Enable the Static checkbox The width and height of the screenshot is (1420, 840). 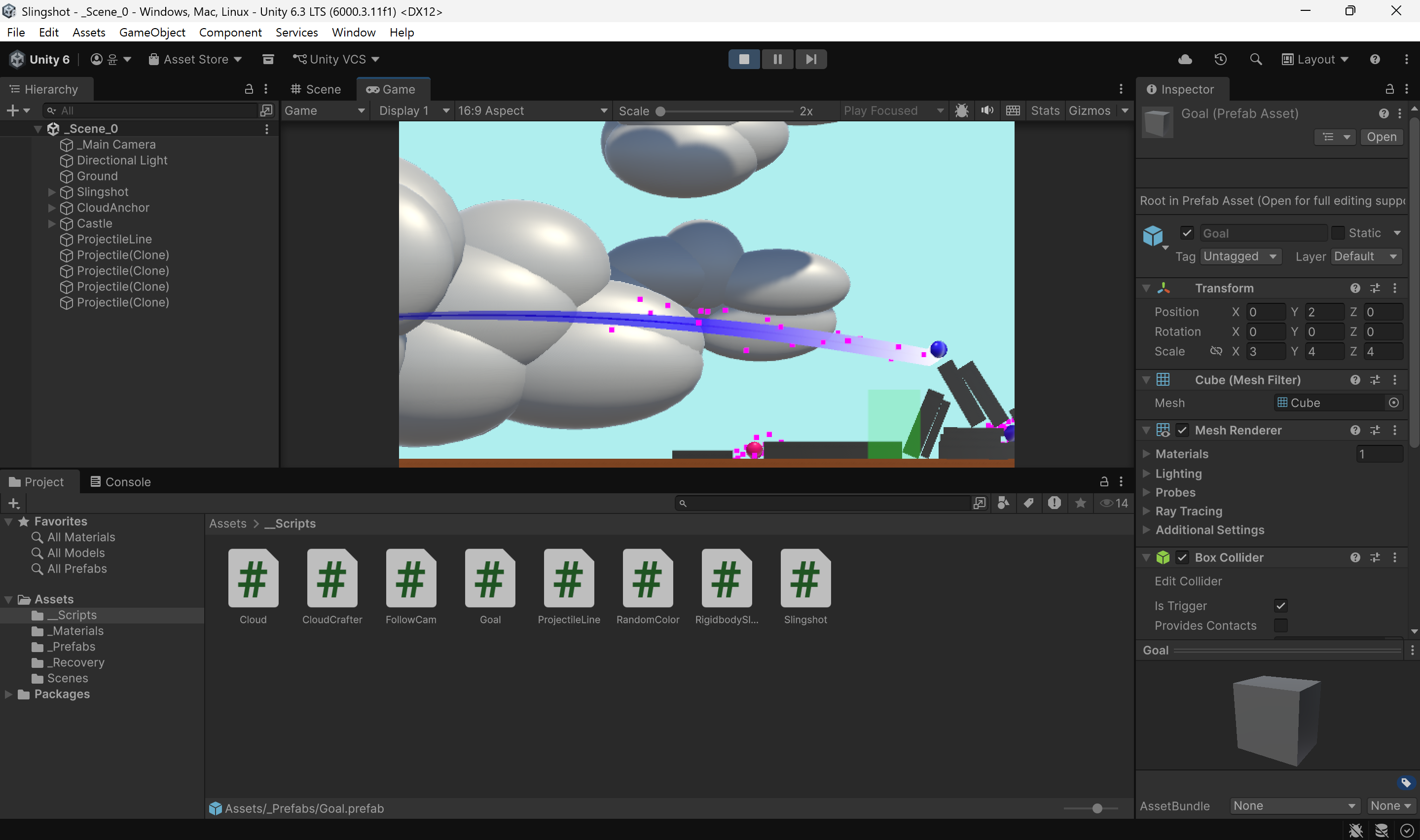(1337, 233)
